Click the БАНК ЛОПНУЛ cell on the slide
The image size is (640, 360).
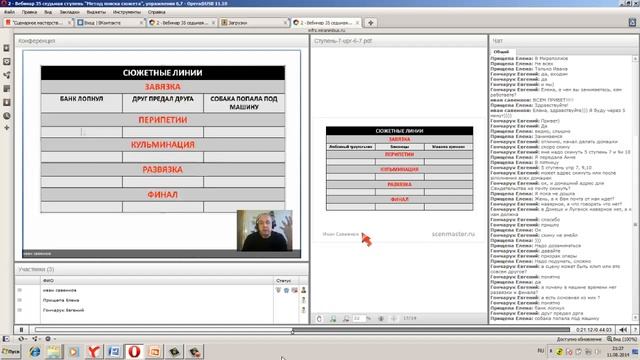[82, 103]
